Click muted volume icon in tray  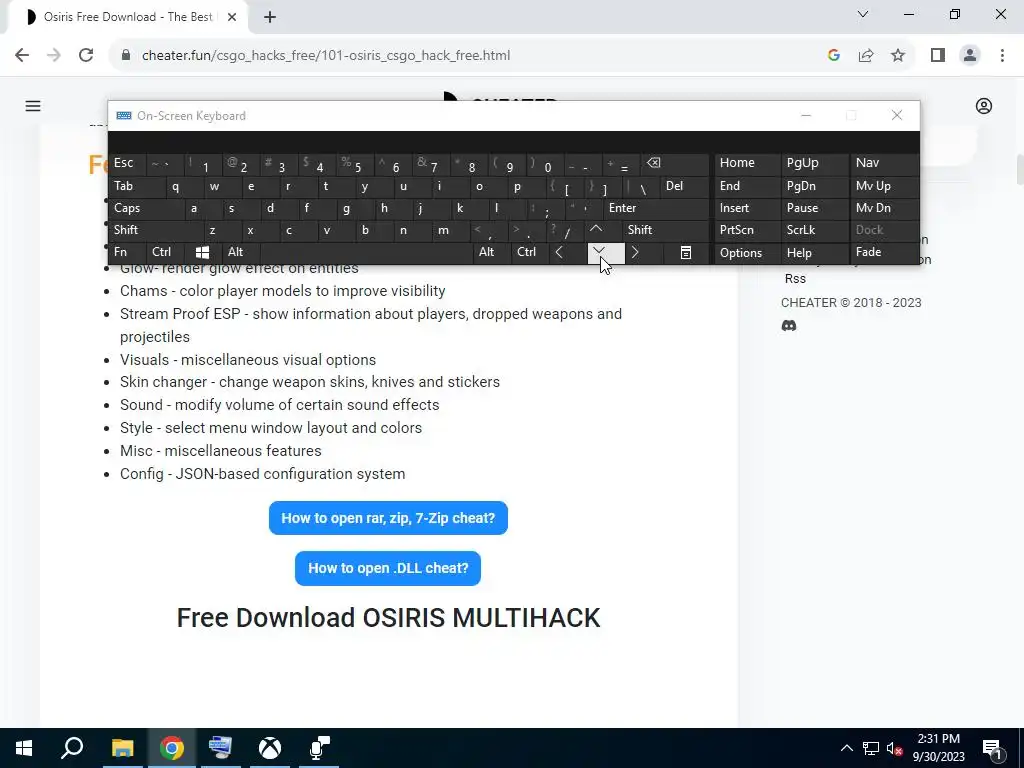[895, 749]
